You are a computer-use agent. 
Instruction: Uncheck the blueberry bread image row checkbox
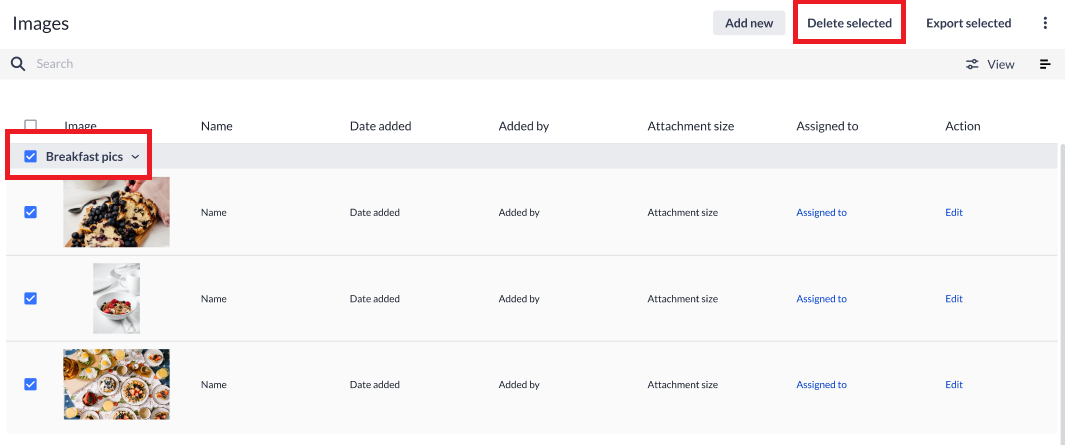pyautogui.click(x=31, y=212)
